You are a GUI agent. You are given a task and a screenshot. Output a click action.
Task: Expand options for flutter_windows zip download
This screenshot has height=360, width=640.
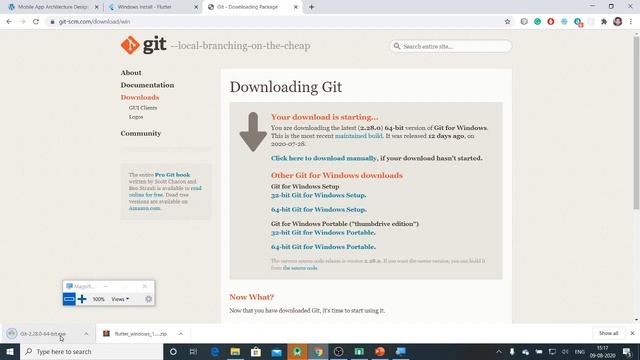click(181, 333)
